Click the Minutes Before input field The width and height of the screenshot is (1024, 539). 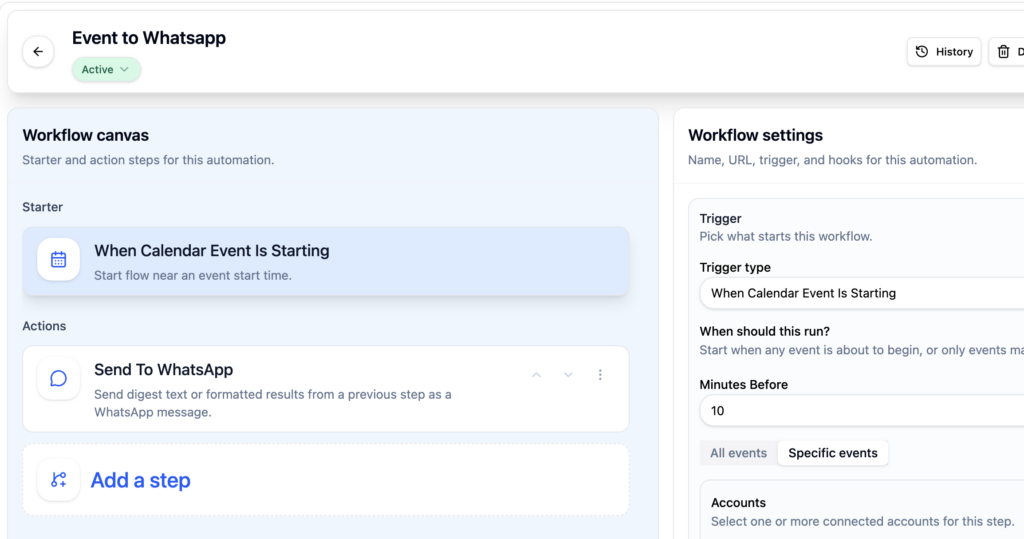click(x=860, y=411)
